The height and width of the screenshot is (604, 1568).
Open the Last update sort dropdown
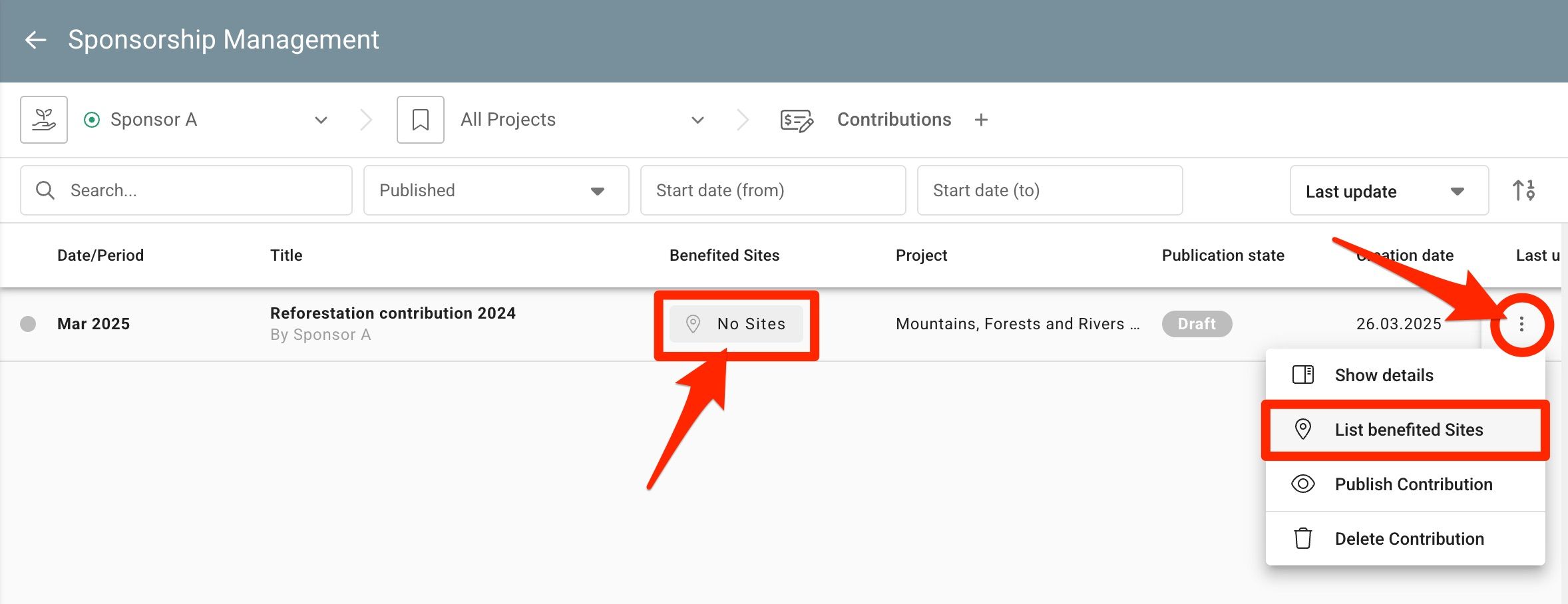1389,191
